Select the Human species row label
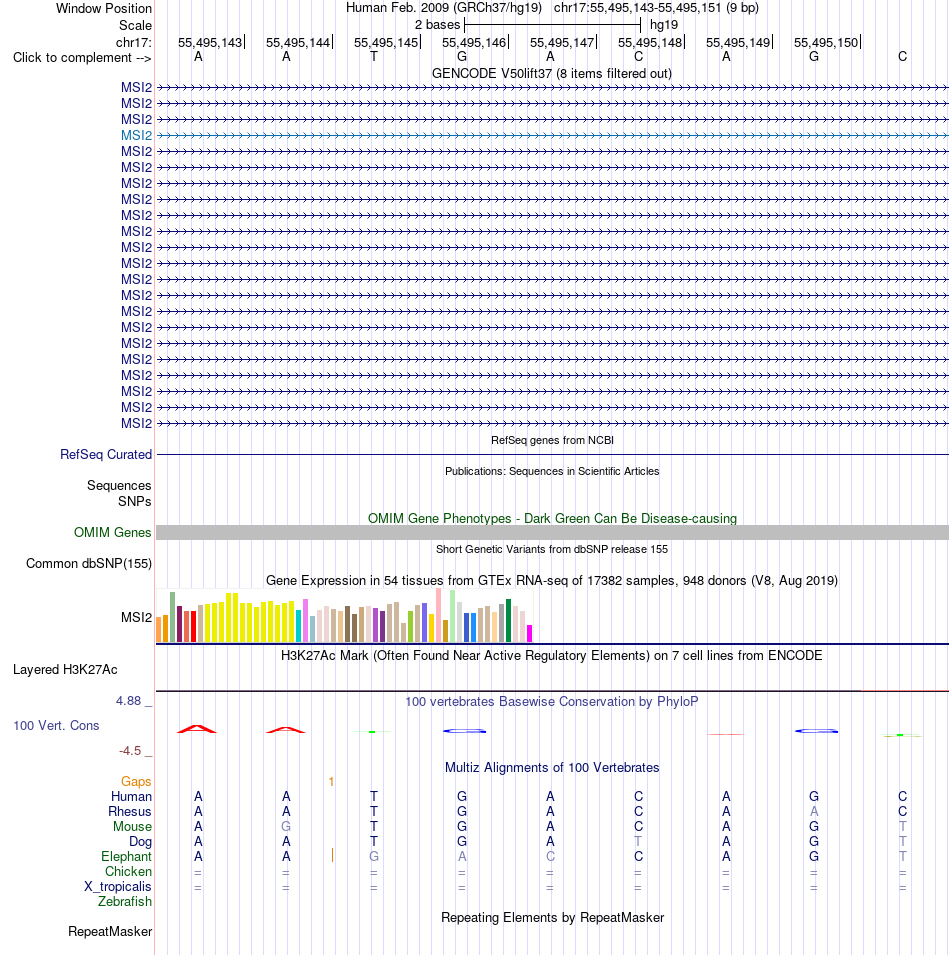 tap(132, 797)
